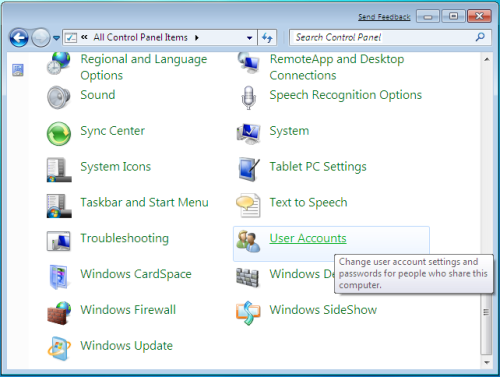Image resolution: width=500 pixels, height=377 pixels.
Task: Click Text to Speech link
Action: [x=308, y=202]
